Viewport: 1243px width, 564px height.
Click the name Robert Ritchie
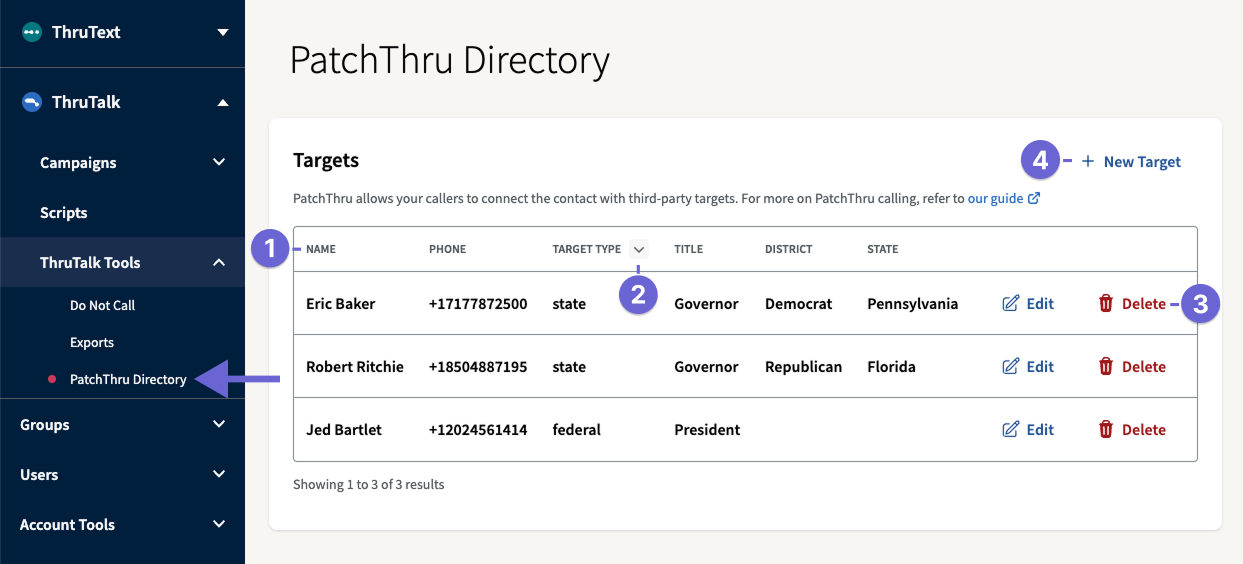point(355,366)
